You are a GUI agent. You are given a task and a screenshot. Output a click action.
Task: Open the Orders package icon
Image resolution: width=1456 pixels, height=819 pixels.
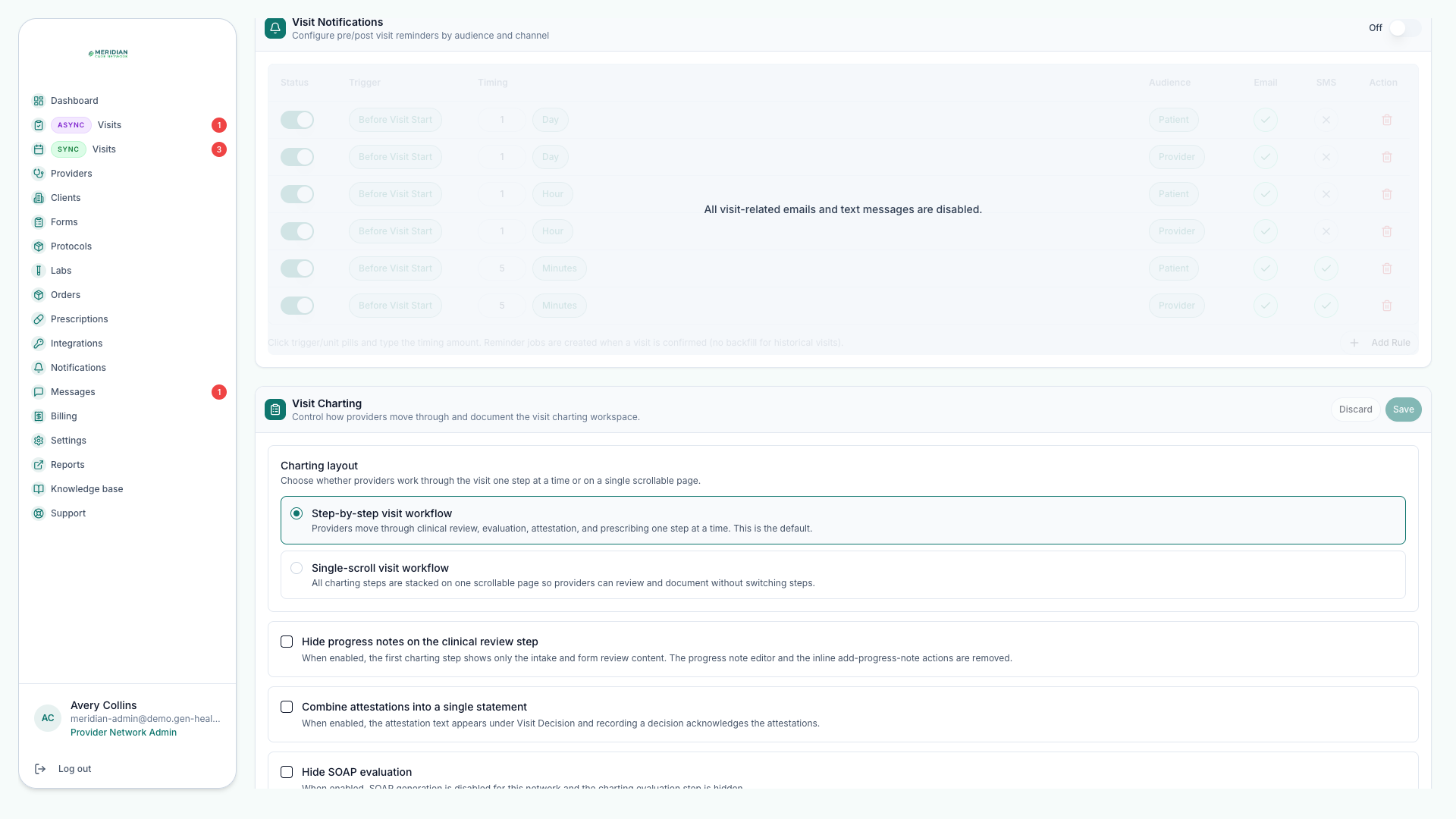click(39, 295)
